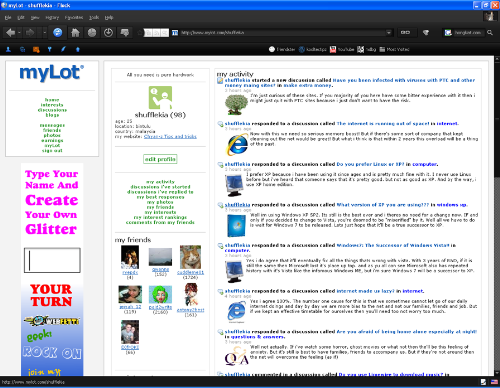Viewport: 500px width, 388px height.
Task: Open the Tools menu
Action: (94, 17)
